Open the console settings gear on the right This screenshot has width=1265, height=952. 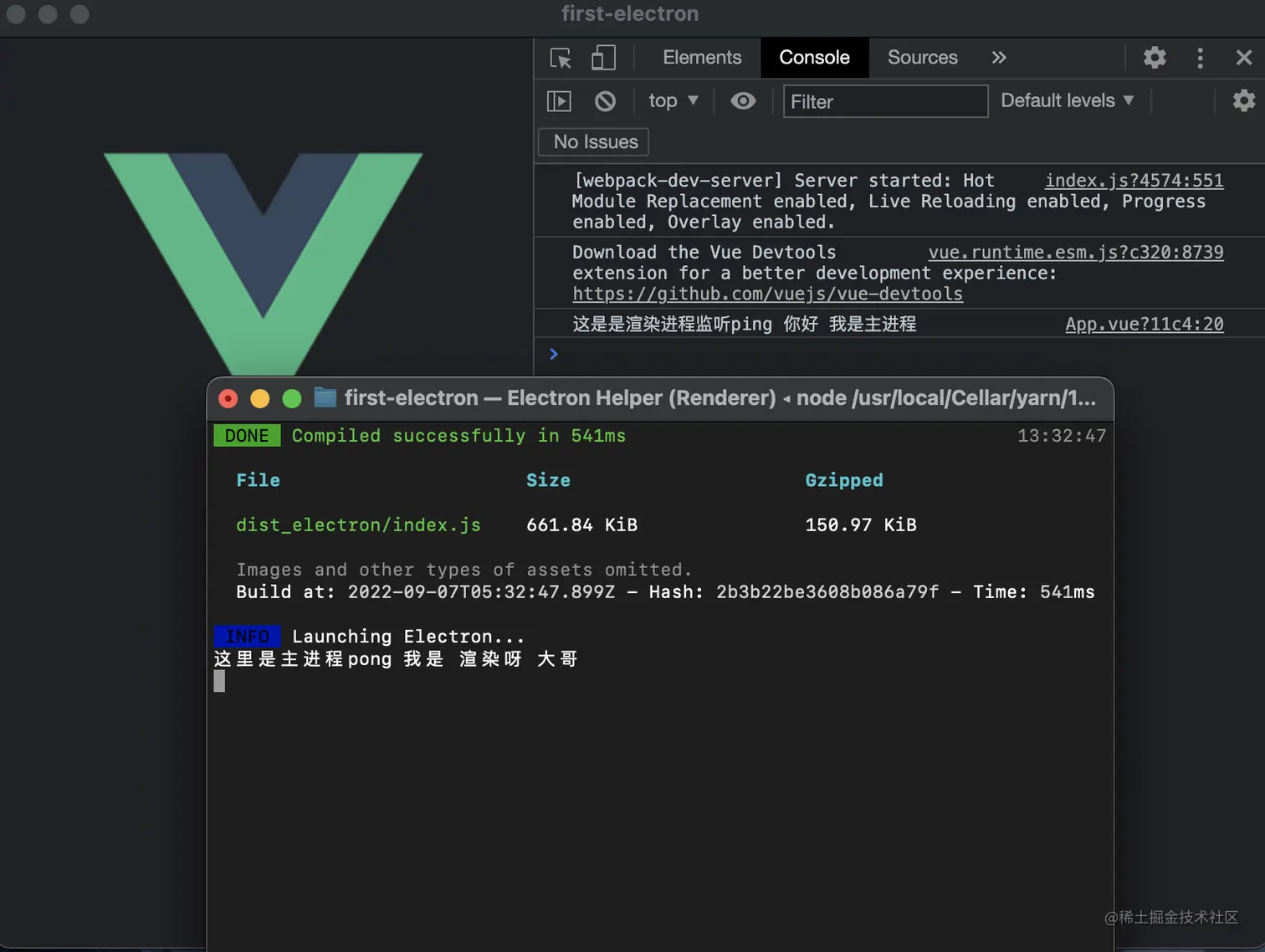pos(1244,100)
